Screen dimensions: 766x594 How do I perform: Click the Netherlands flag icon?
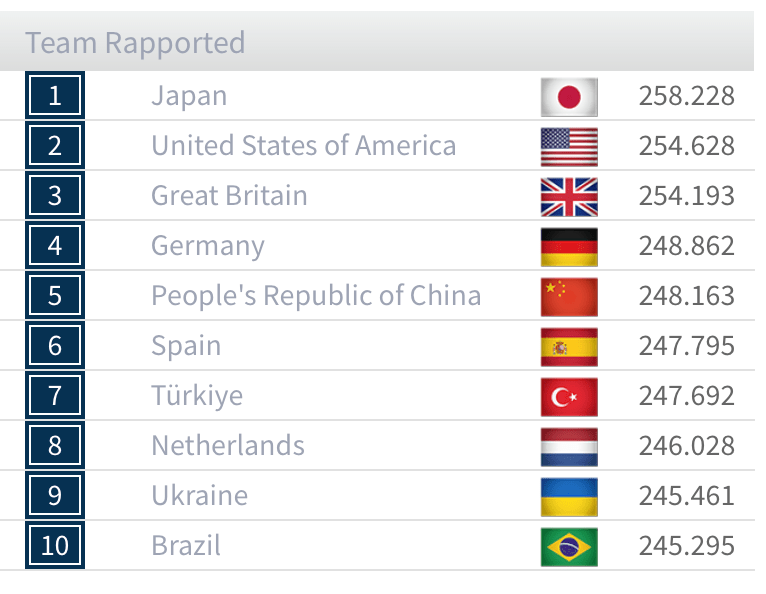tap(569, 446)
